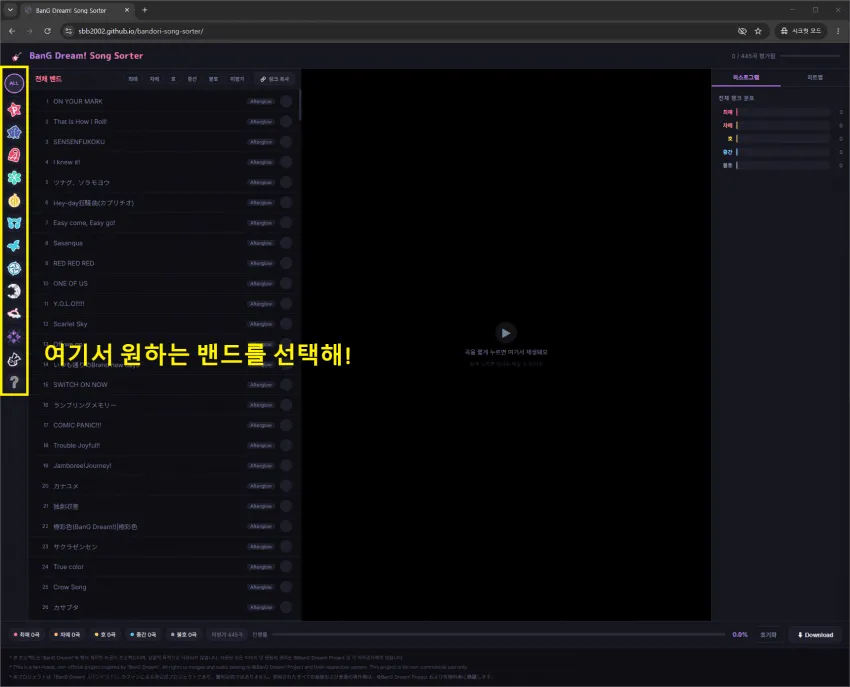Toggle rating circle for Easy come, Easy go!

point(286,223)
